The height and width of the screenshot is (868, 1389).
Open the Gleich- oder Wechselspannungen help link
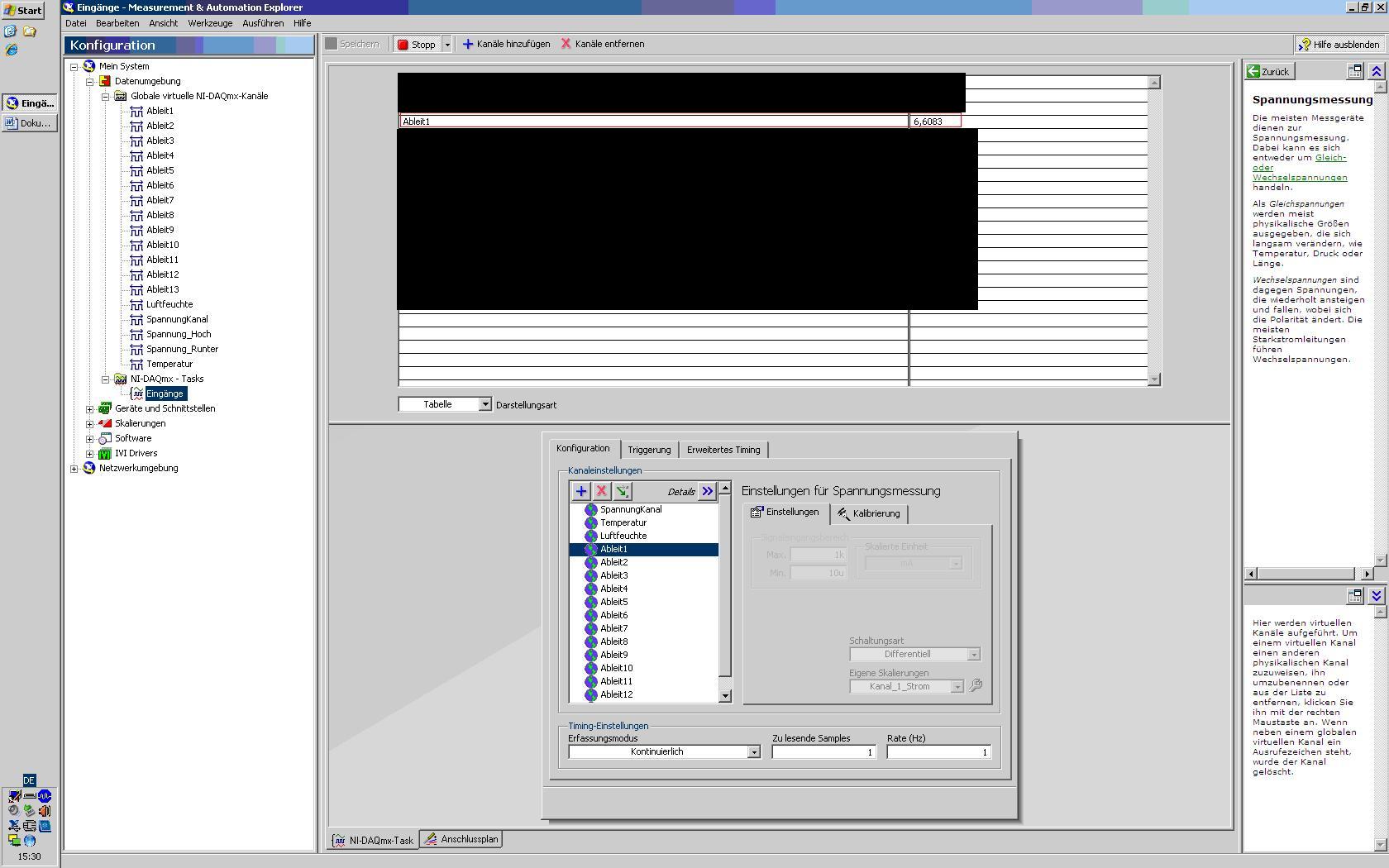pos(1300,167)
